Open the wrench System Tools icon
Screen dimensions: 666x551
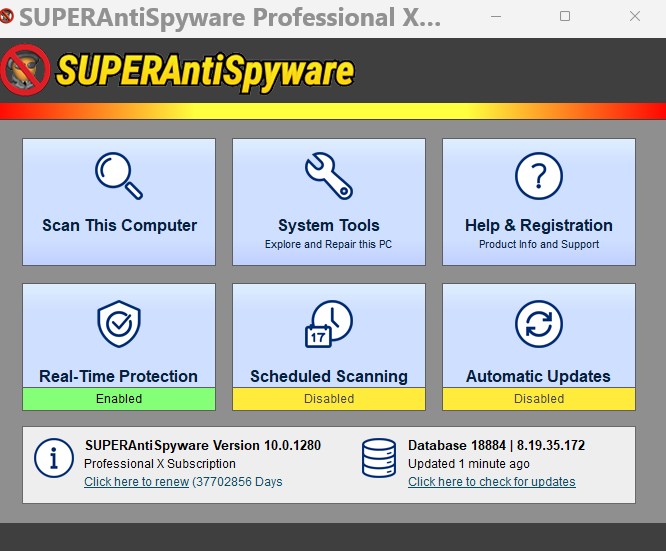point(328,176)
